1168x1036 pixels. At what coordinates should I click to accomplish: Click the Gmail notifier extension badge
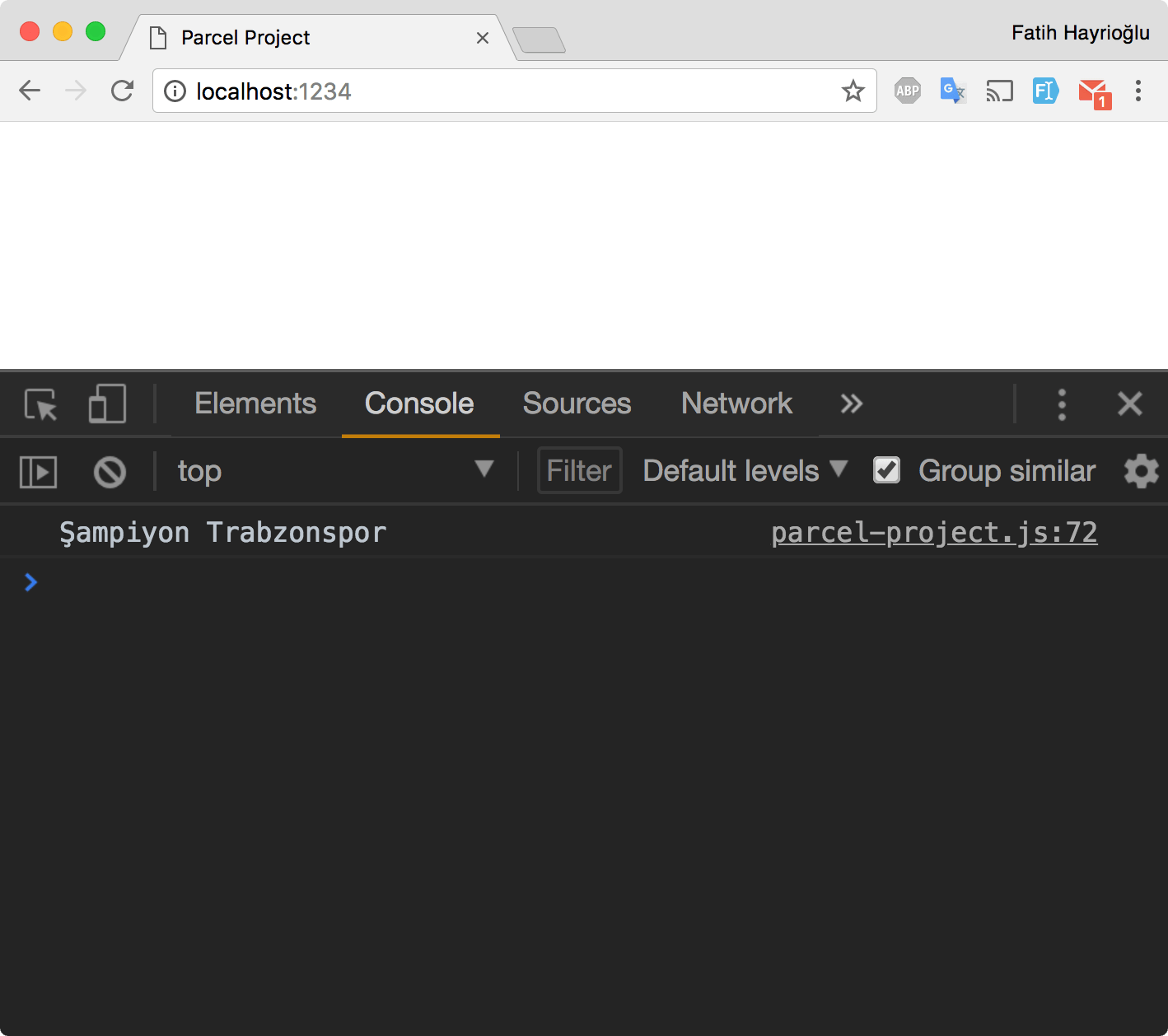click(1094, 91)
